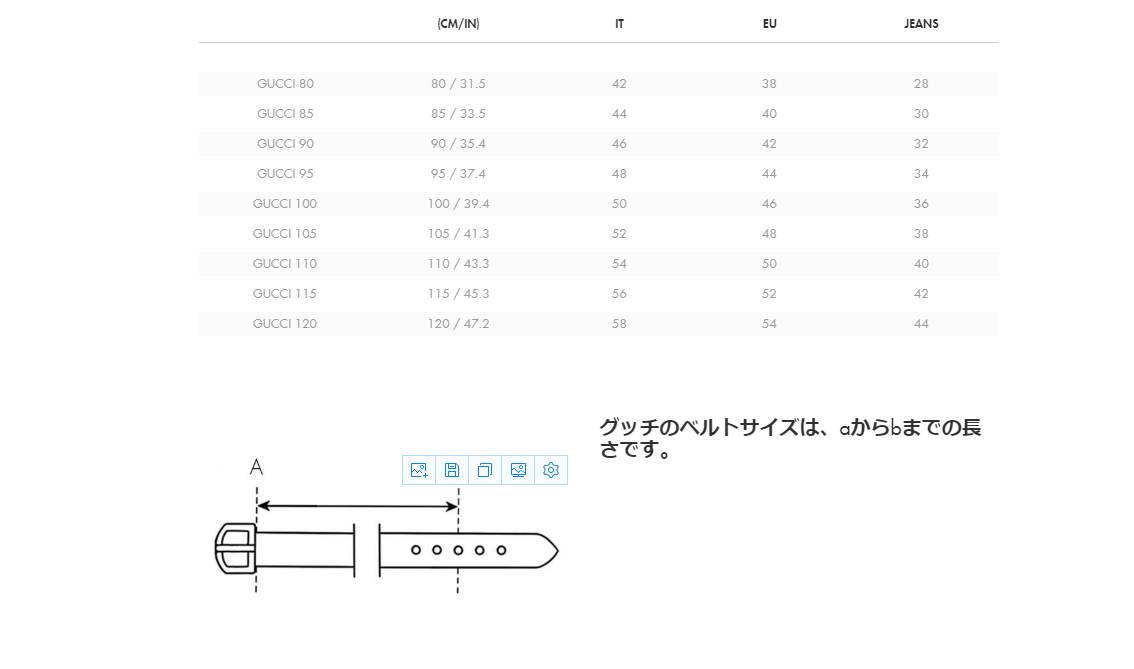Image resolution: width=1134 pixels, height=669 pixels.
Task: Click the 105 / 41.3 measurement cell
Action: pyautogui.click(x=458, y=234)
